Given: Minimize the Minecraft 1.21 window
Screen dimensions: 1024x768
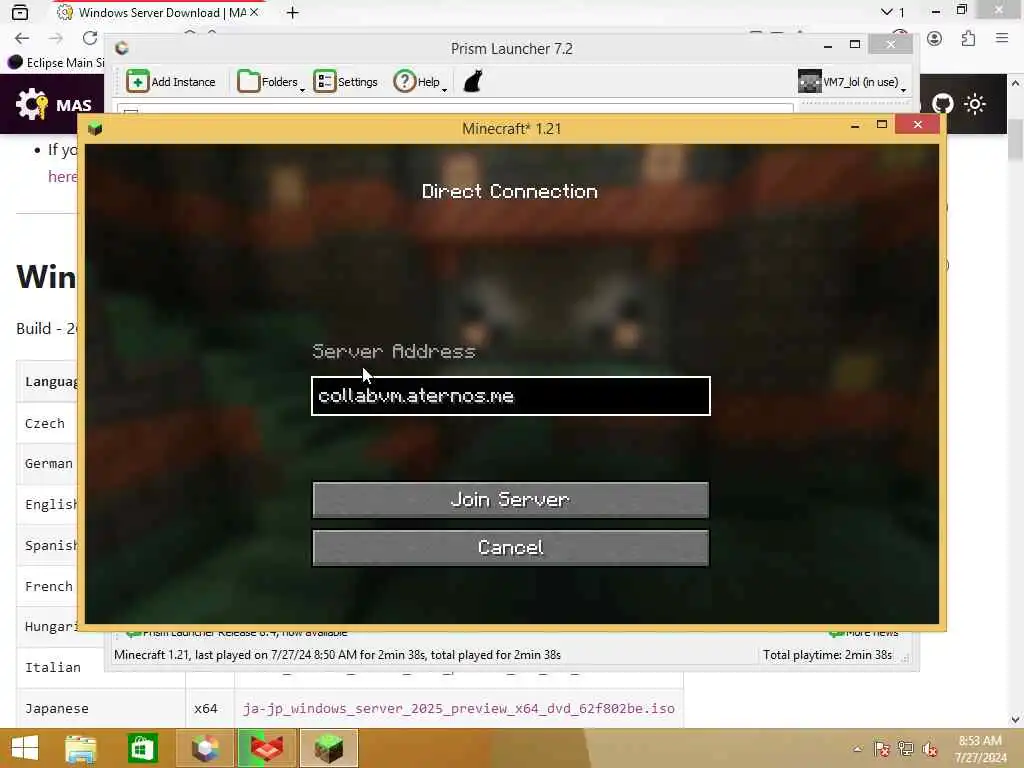Looking at the screenshot, I should pos(855,125).
